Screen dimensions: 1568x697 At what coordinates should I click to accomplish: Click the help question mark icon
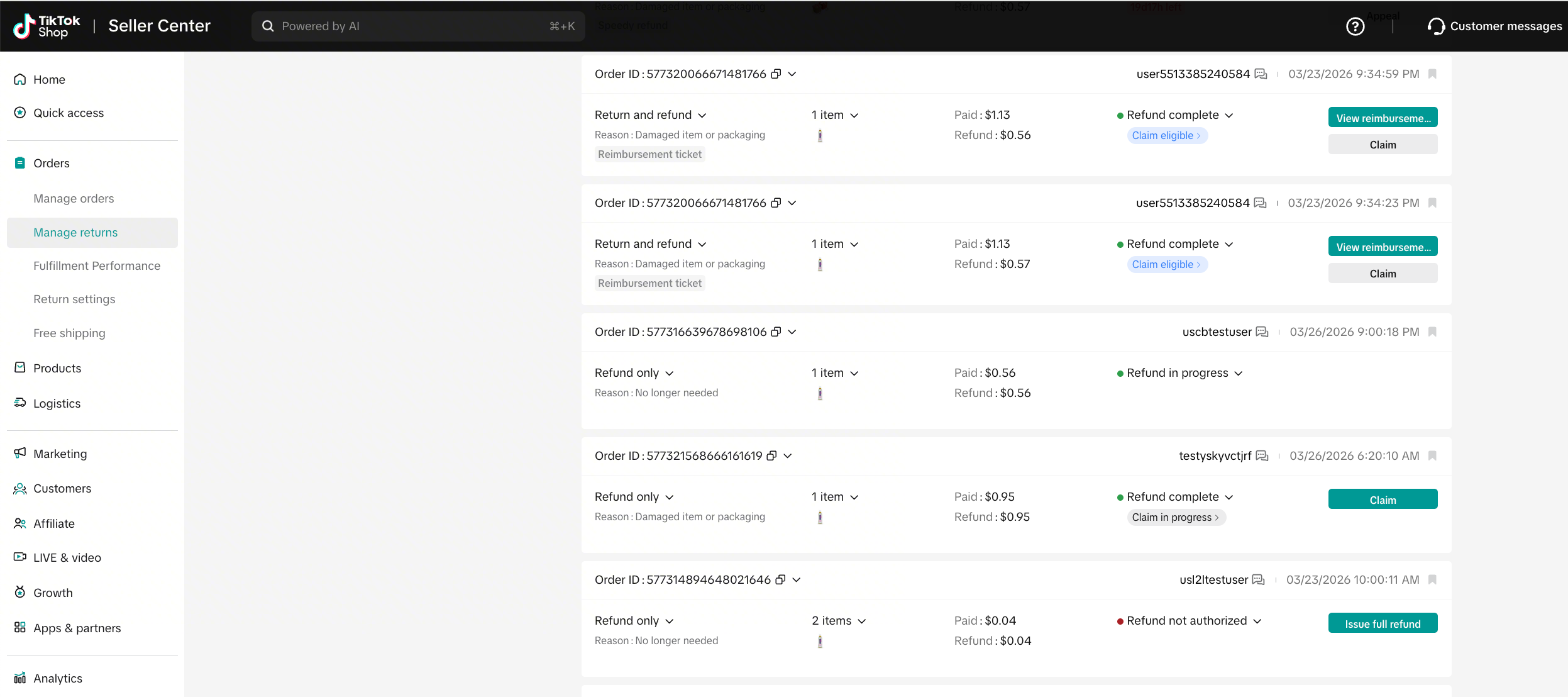1355,26
